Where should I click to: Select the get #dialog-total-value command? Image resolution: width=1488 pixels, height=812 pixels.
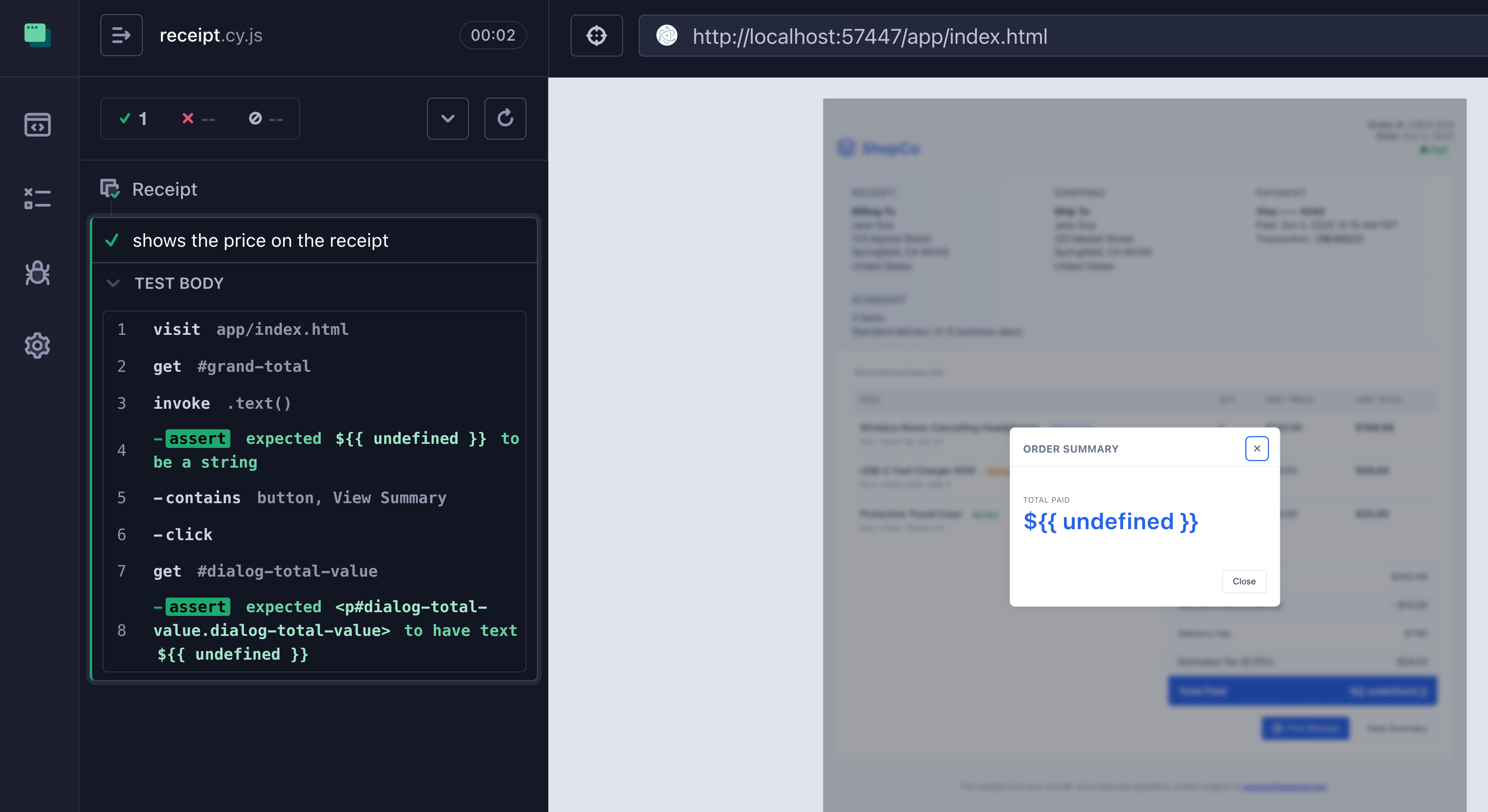click(265, 572)
